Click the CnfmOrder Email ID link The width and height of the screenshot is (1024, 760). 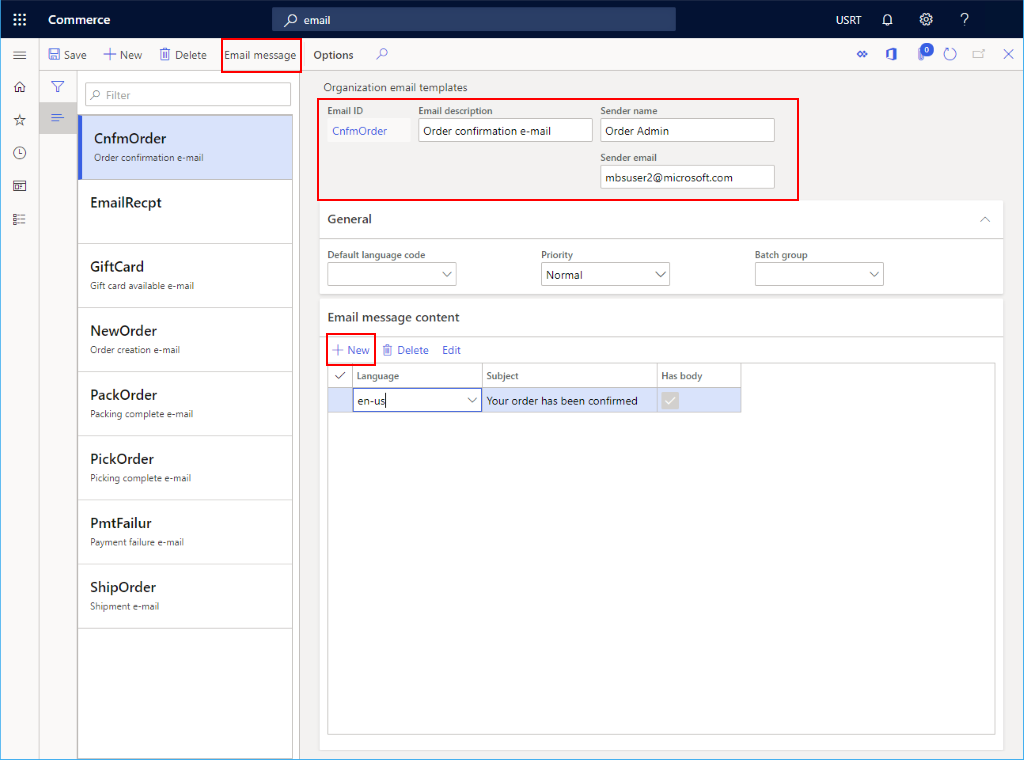[x=360, y=130]
